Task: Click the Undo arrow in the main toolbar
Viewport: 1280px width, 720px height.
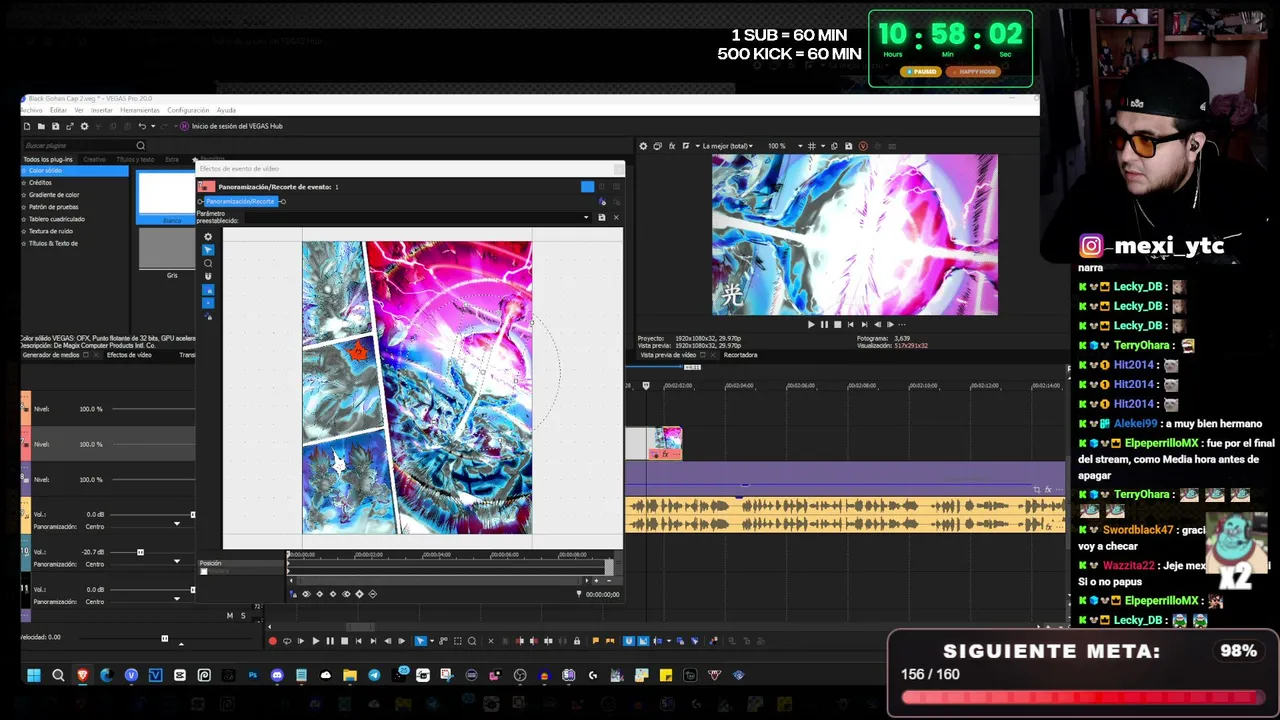Action: (x=142, y=126)
